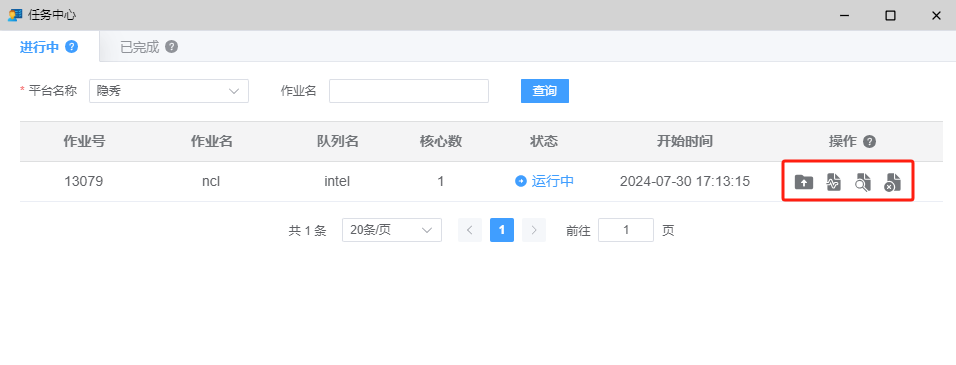Cancel job 13079 with the file-x icon
Viewport: 956px width, 365px height.
coord(893,182)
